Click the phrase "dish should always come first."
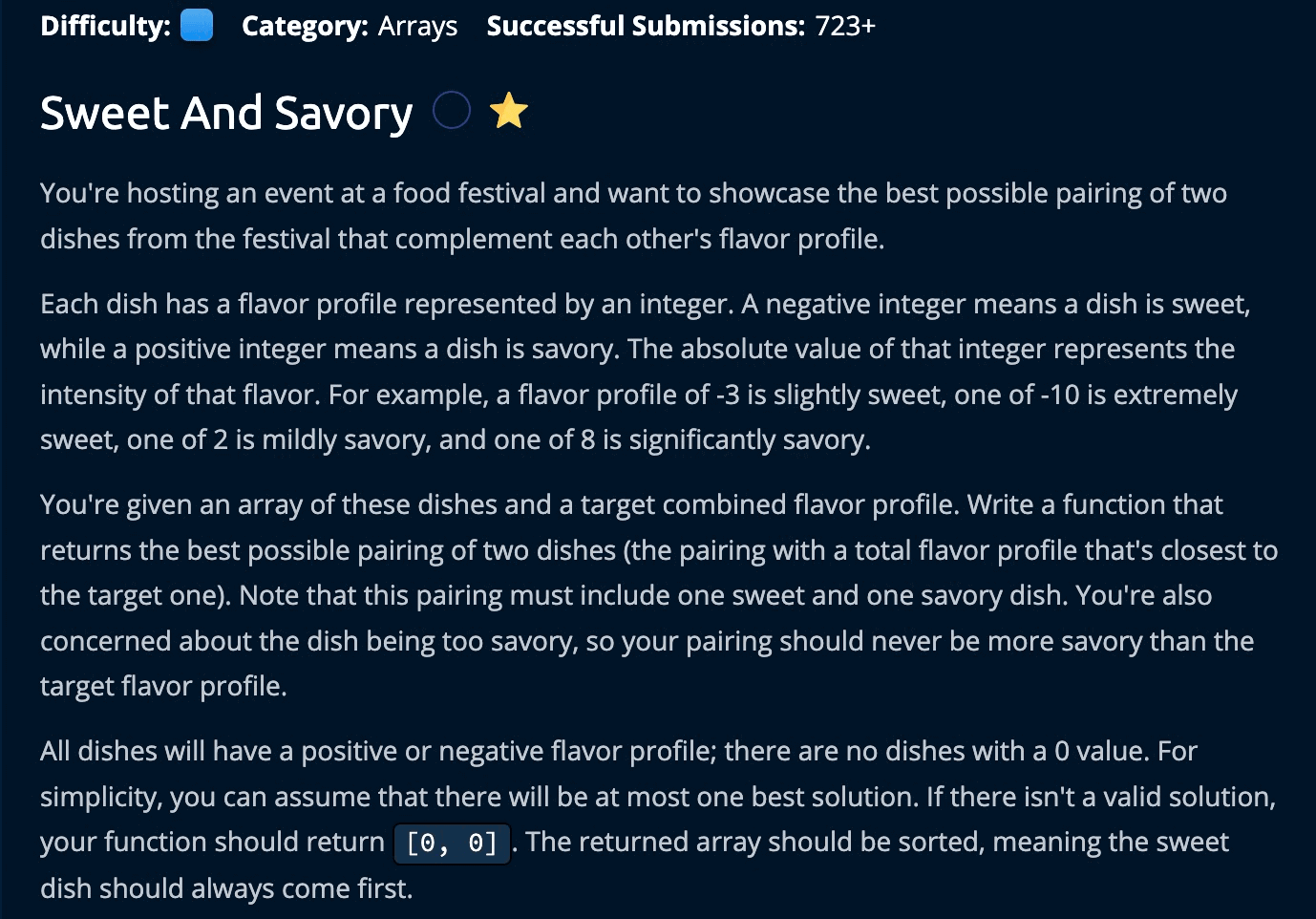Viewport: 1316px width, 919px height. tap(226, 888)
